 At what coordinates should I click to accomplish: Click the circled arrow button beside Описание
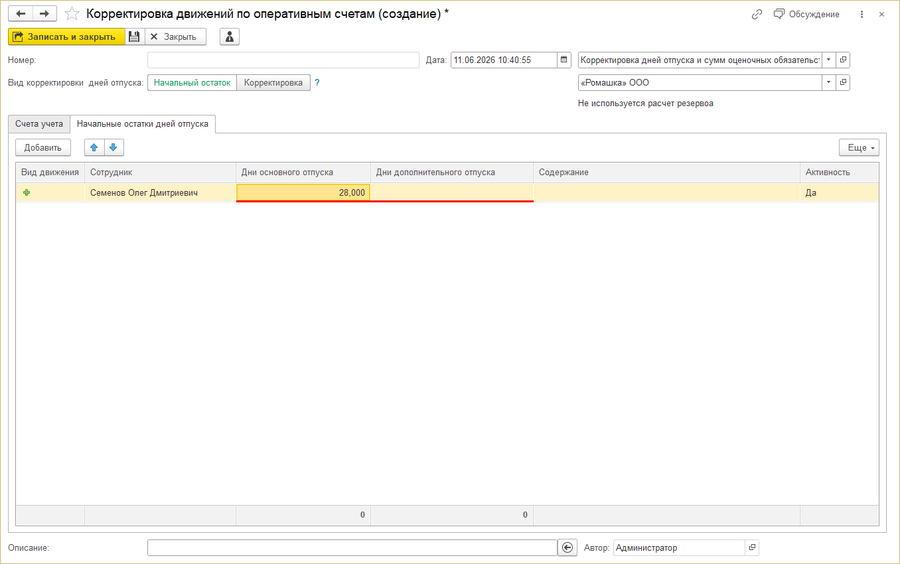pos(567,548)
